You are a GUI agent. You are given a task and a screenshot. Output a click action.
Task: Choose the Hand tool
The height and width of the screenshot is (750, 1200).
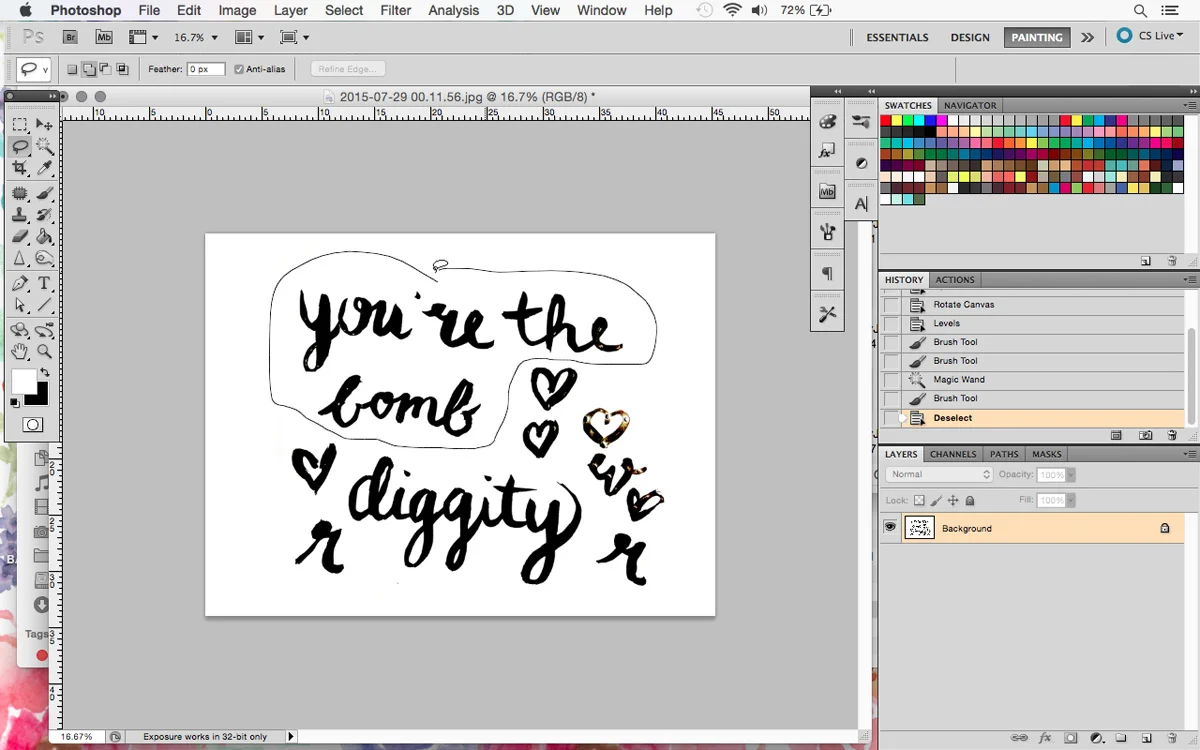20,351
